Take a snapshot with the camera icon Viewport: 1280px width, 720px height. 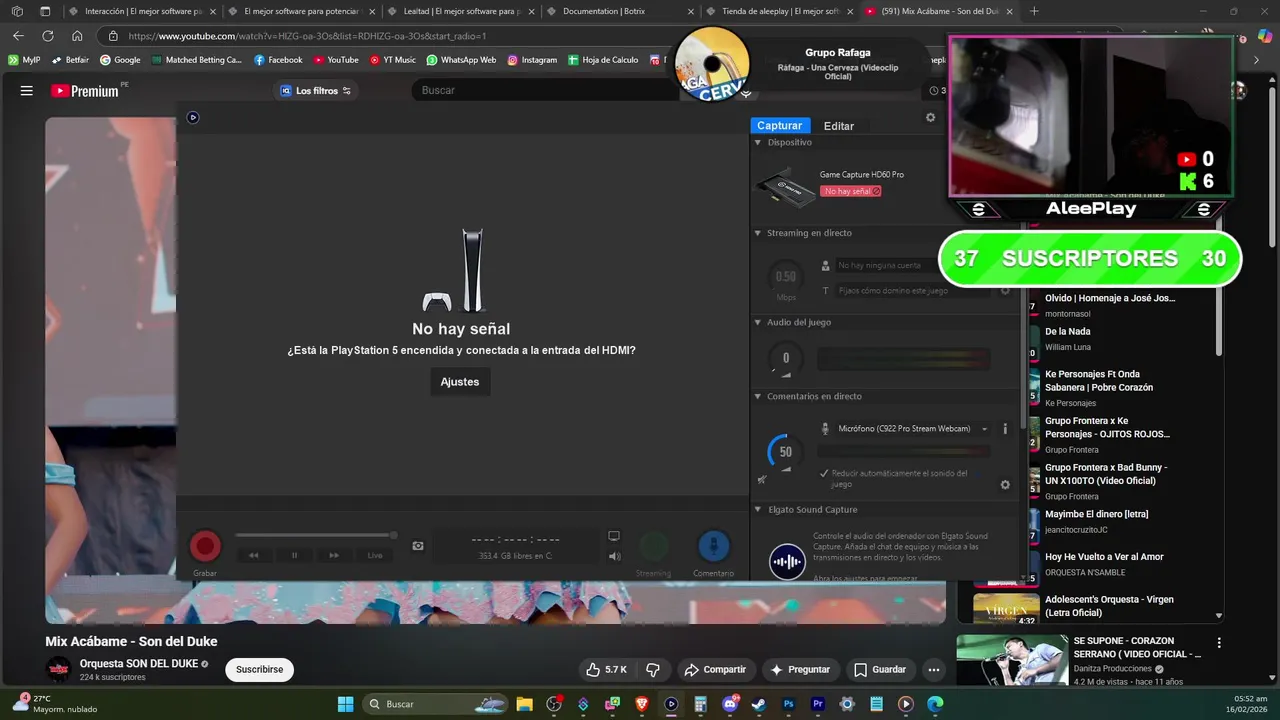click(x=418, y=546)
